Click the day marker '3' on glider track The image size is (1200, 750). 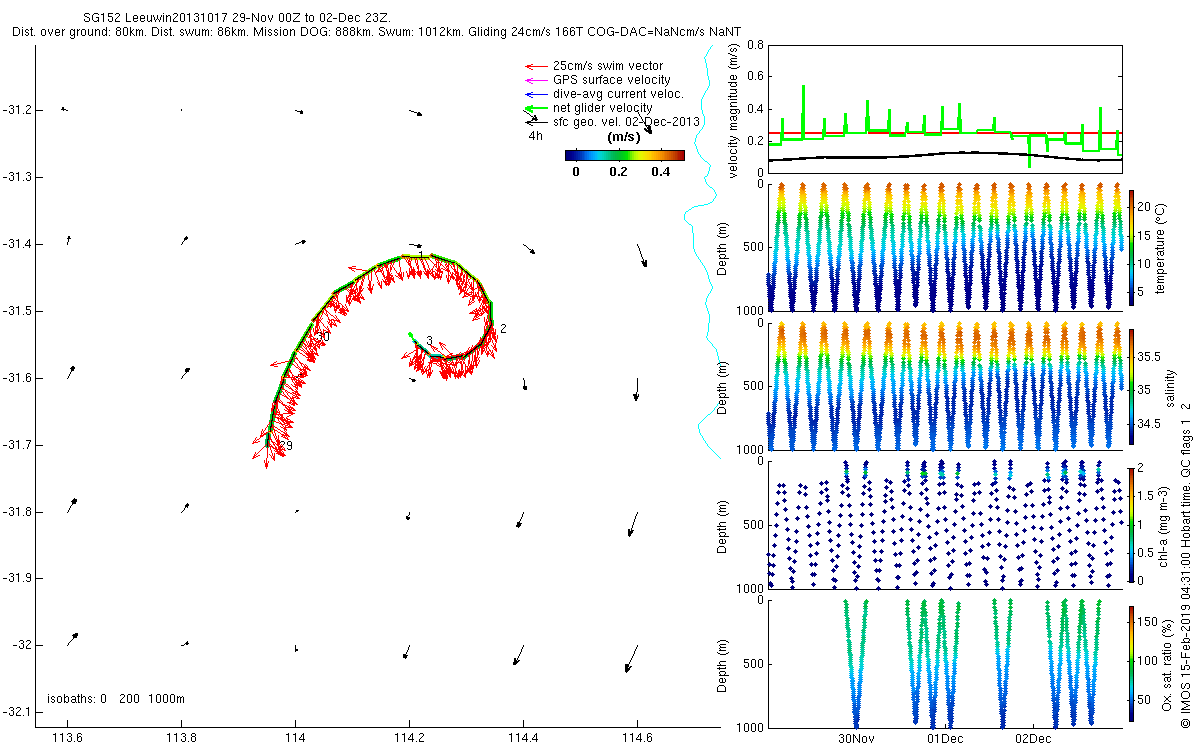click(x=429, y=341)
